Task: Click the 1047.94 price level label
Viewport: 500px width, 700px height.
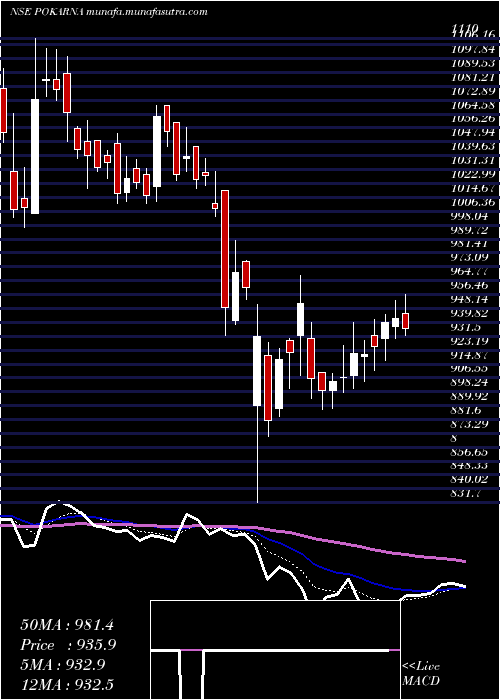Action: tap(474, 133)
